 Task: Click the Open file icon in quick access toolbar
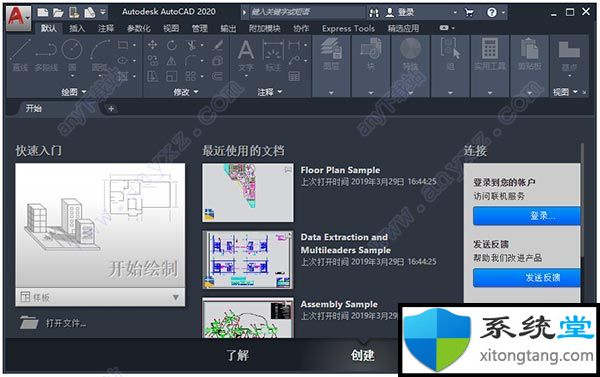[58, 13]
